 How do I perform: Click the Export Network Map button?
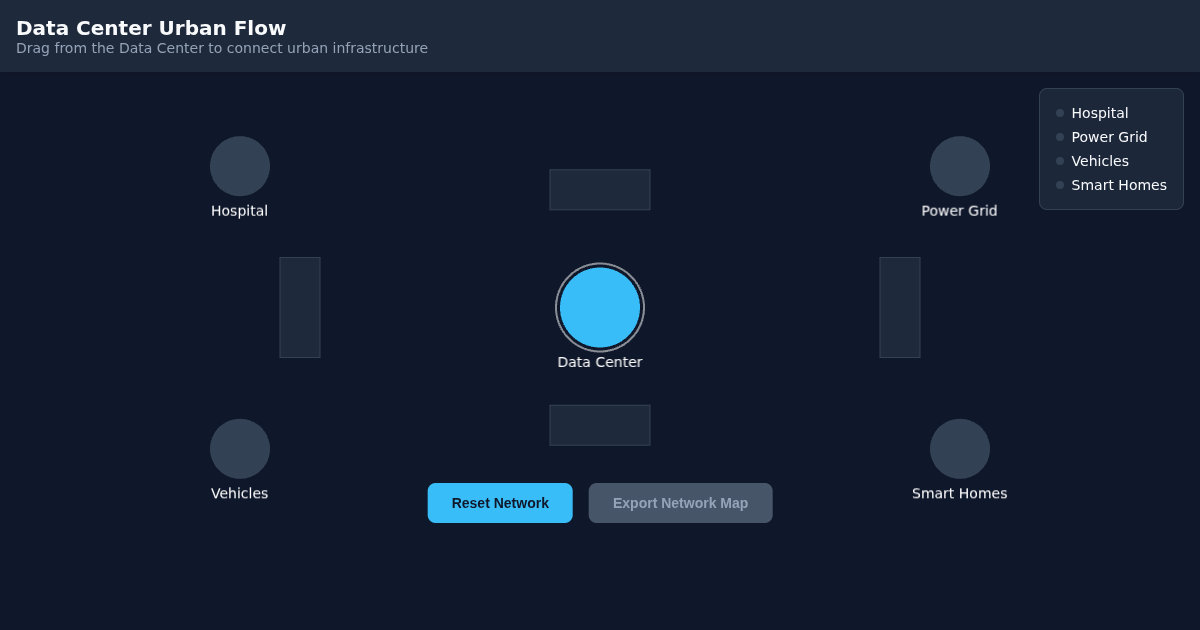click(680, 503)
